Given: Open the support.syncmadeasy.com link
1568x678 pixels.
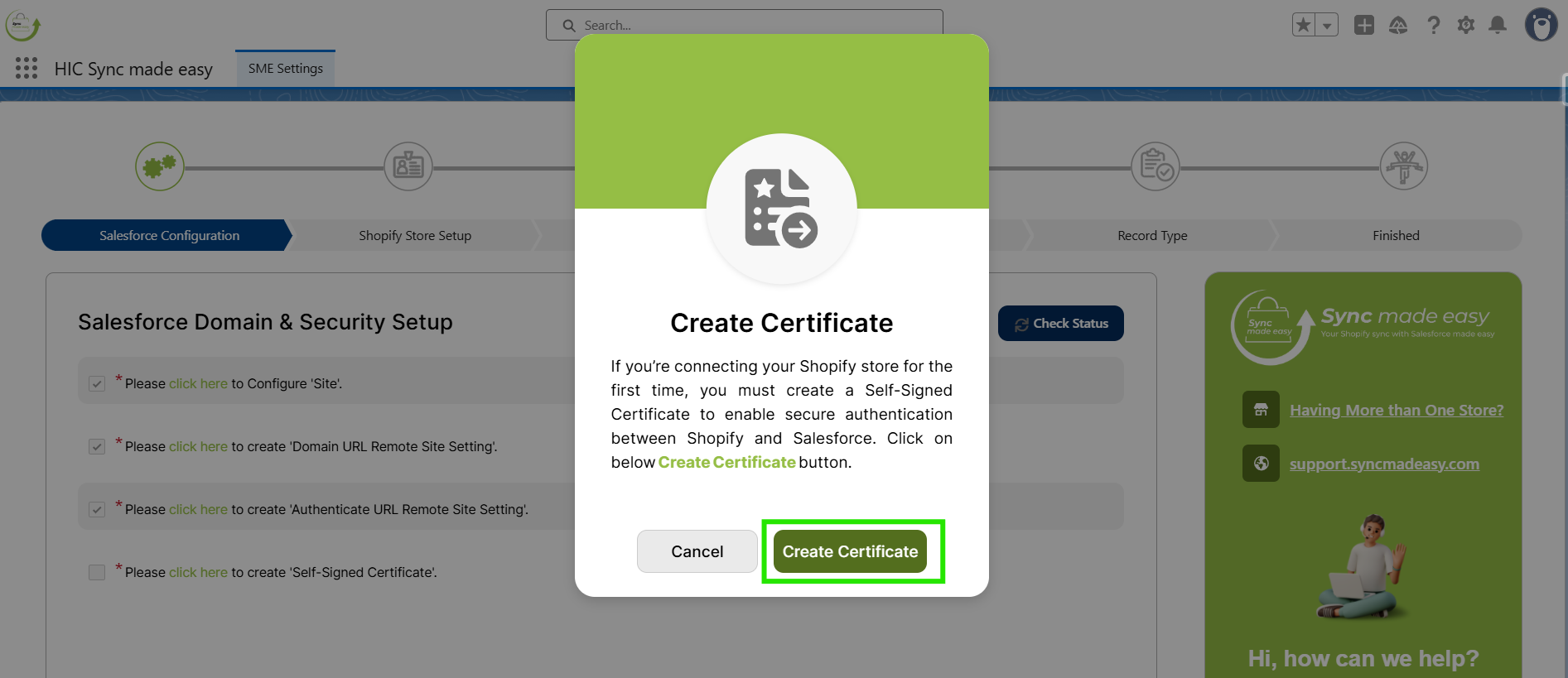Looking at the screenshot, I should pyautogui.click(x=1384, y=464).
